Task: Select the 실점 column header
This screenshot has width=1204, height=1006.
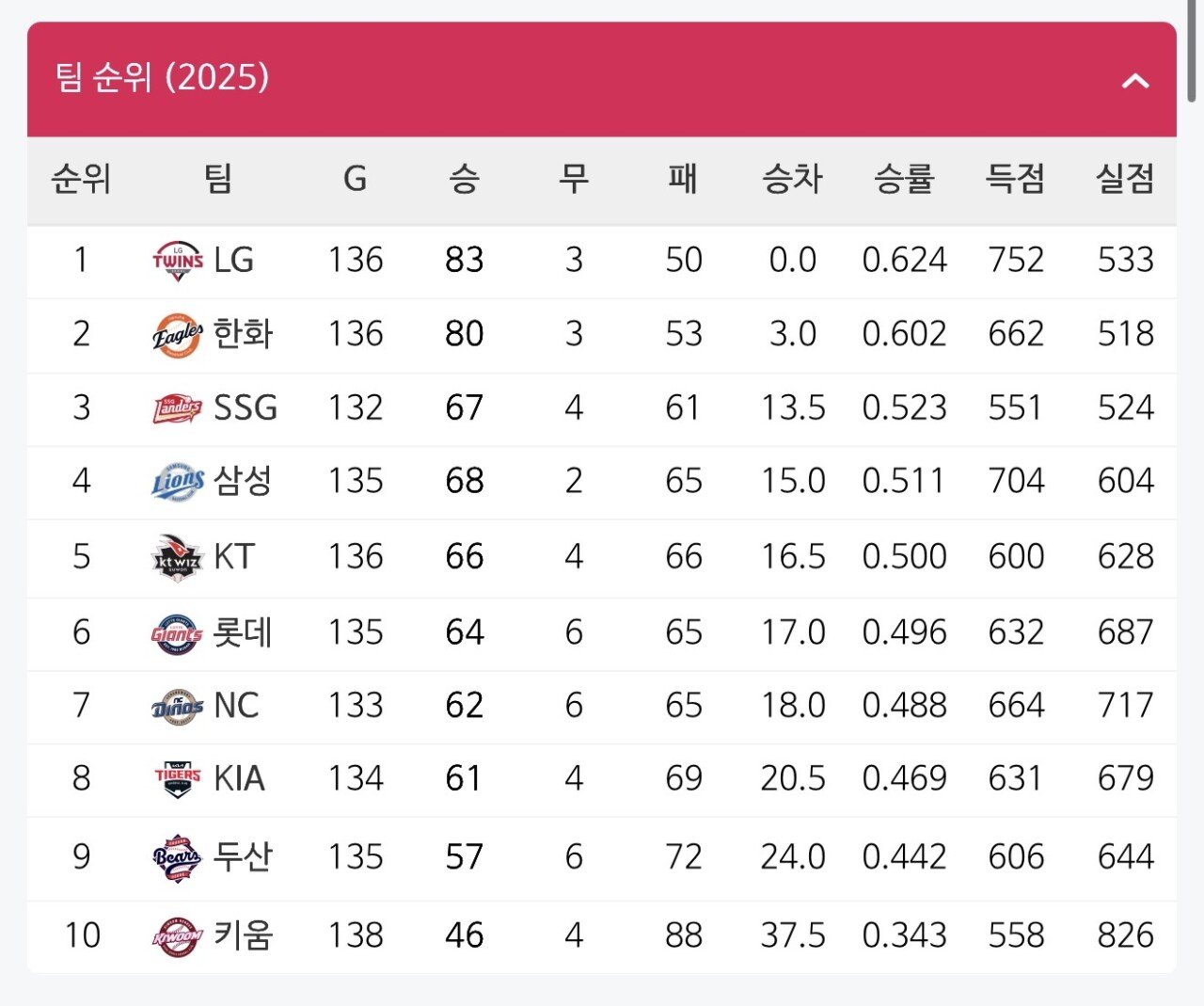Action: [x=1125, y=179]
